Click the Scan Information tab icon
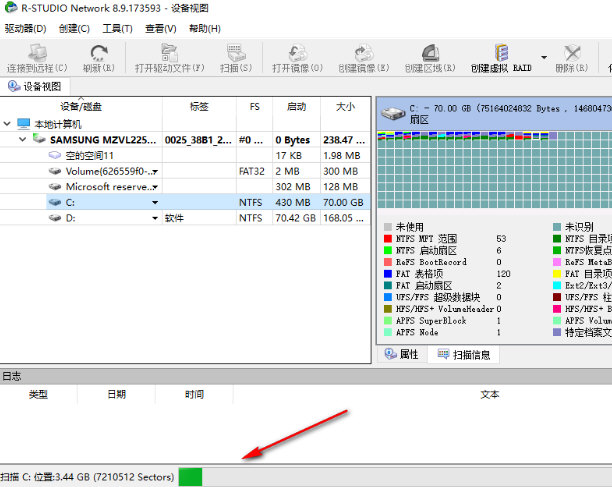Viewport: 612px width, 487px height. (443, 354)
